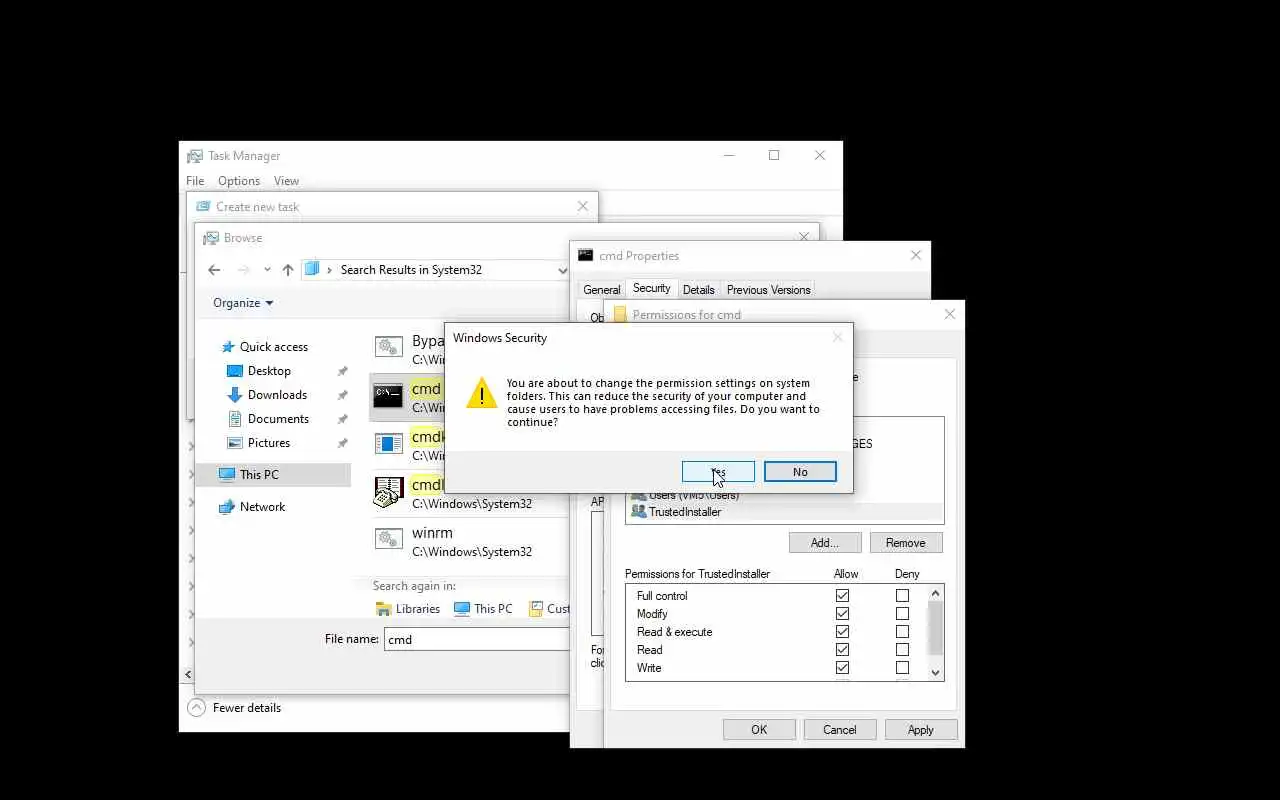Click Add... button in Permissions dialog
The width and height of the screenshot is (1280, 800).
click(x=825, y=543)
